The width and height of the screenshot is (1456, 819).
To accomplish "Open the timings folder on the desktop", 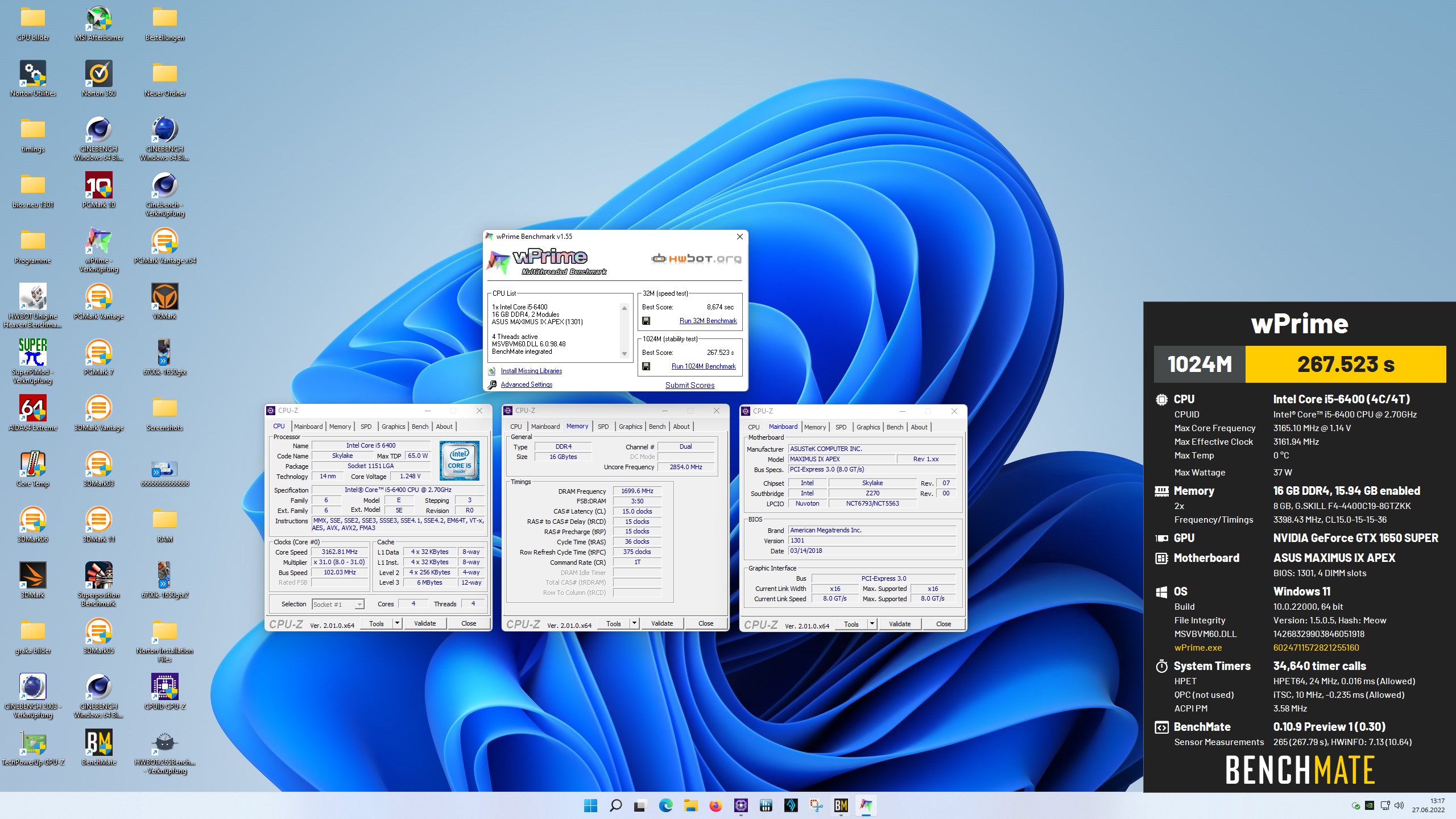I will click(33, 135).
